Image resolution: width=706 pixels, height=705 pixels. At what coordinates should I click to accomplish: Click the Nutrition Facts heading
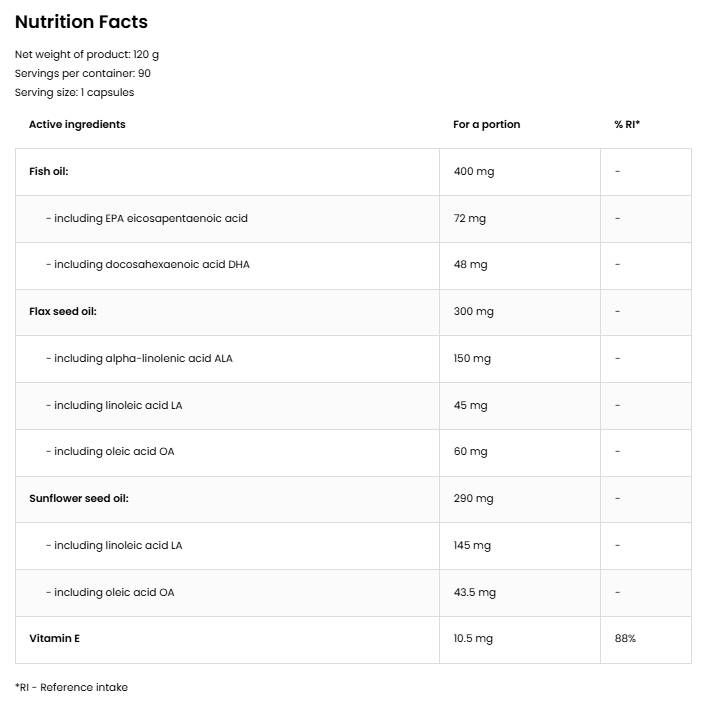pyautogui.click(x=81, y=22)
